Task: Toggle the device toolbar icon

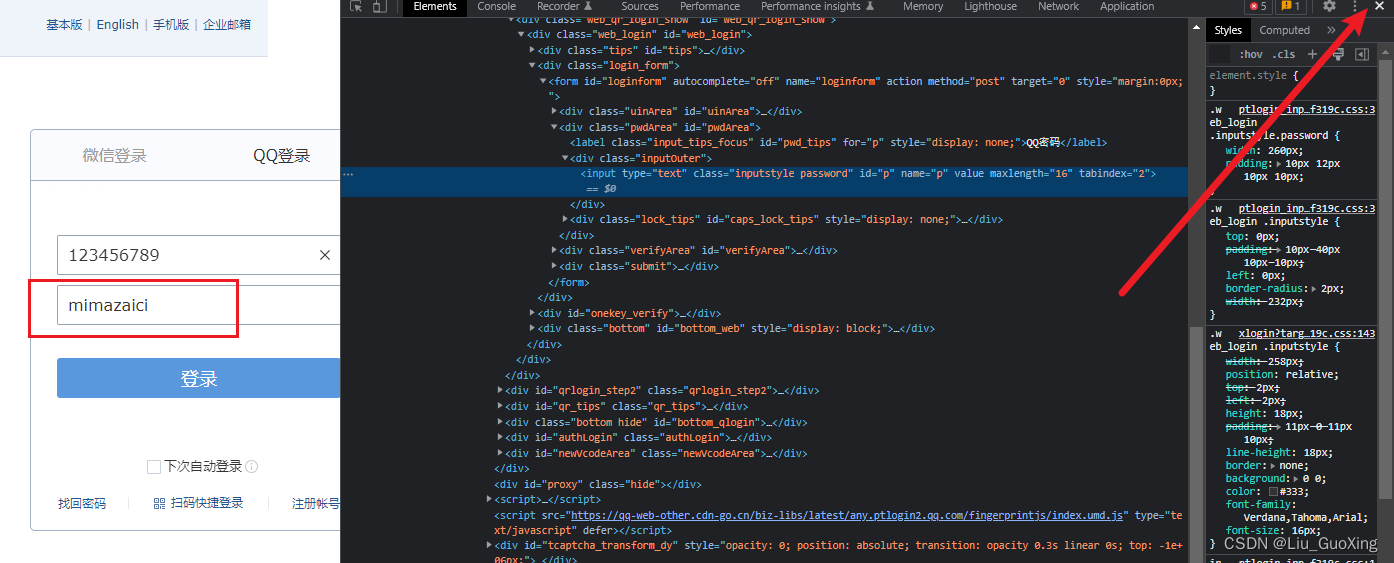Action: [380, 6]
